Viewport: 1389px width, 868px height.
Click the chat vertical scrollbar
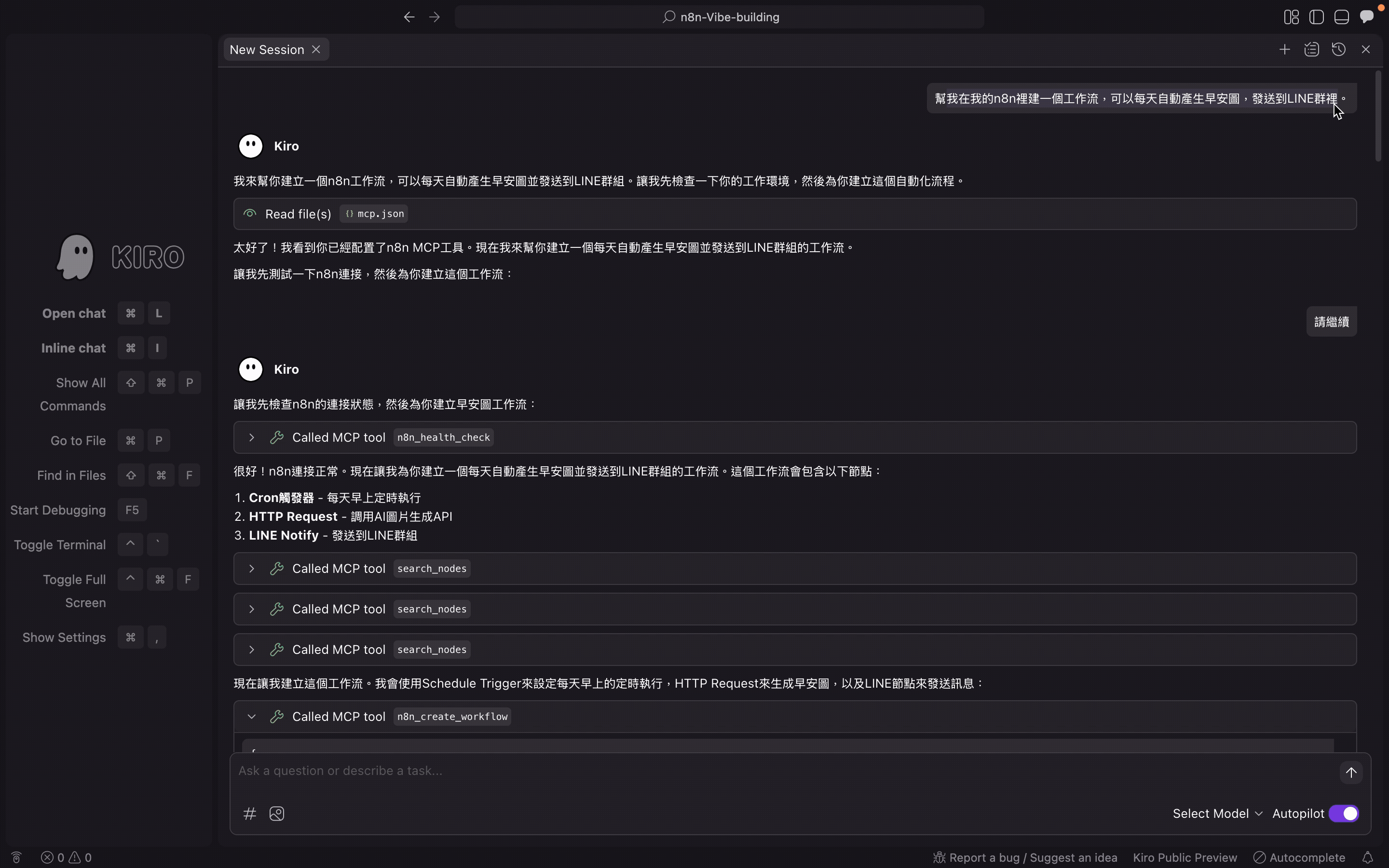point(1379,116)
